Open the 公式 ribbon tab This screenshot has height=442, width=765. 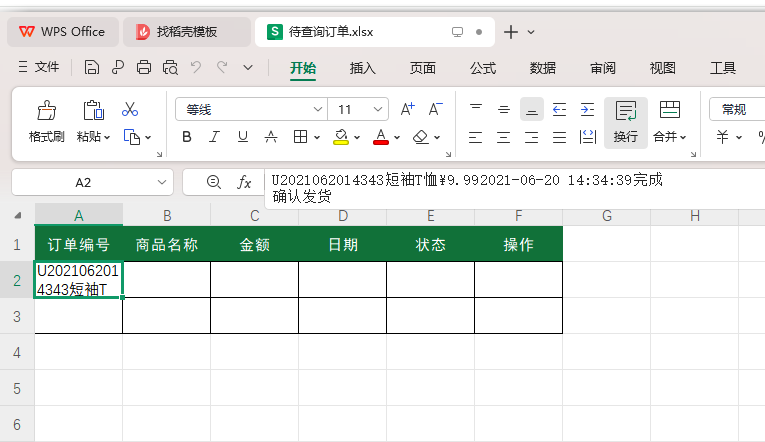483,68
